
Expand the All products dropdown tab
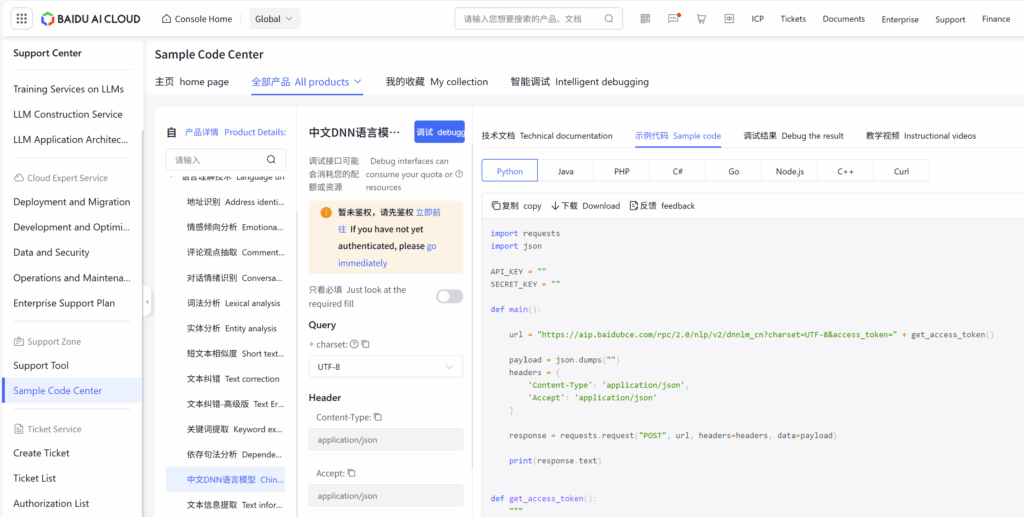click(x=307, y=82)
